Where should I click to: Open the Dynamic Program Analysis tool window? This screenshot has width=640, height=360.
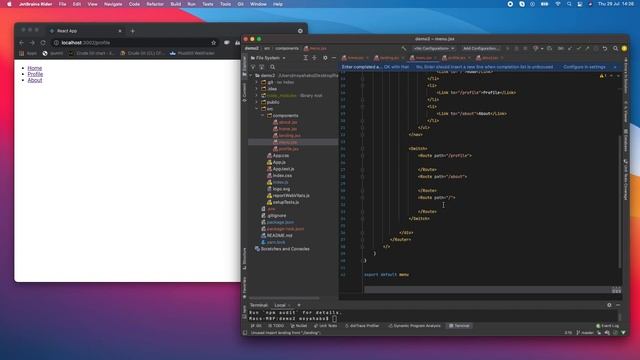[414, 326]
